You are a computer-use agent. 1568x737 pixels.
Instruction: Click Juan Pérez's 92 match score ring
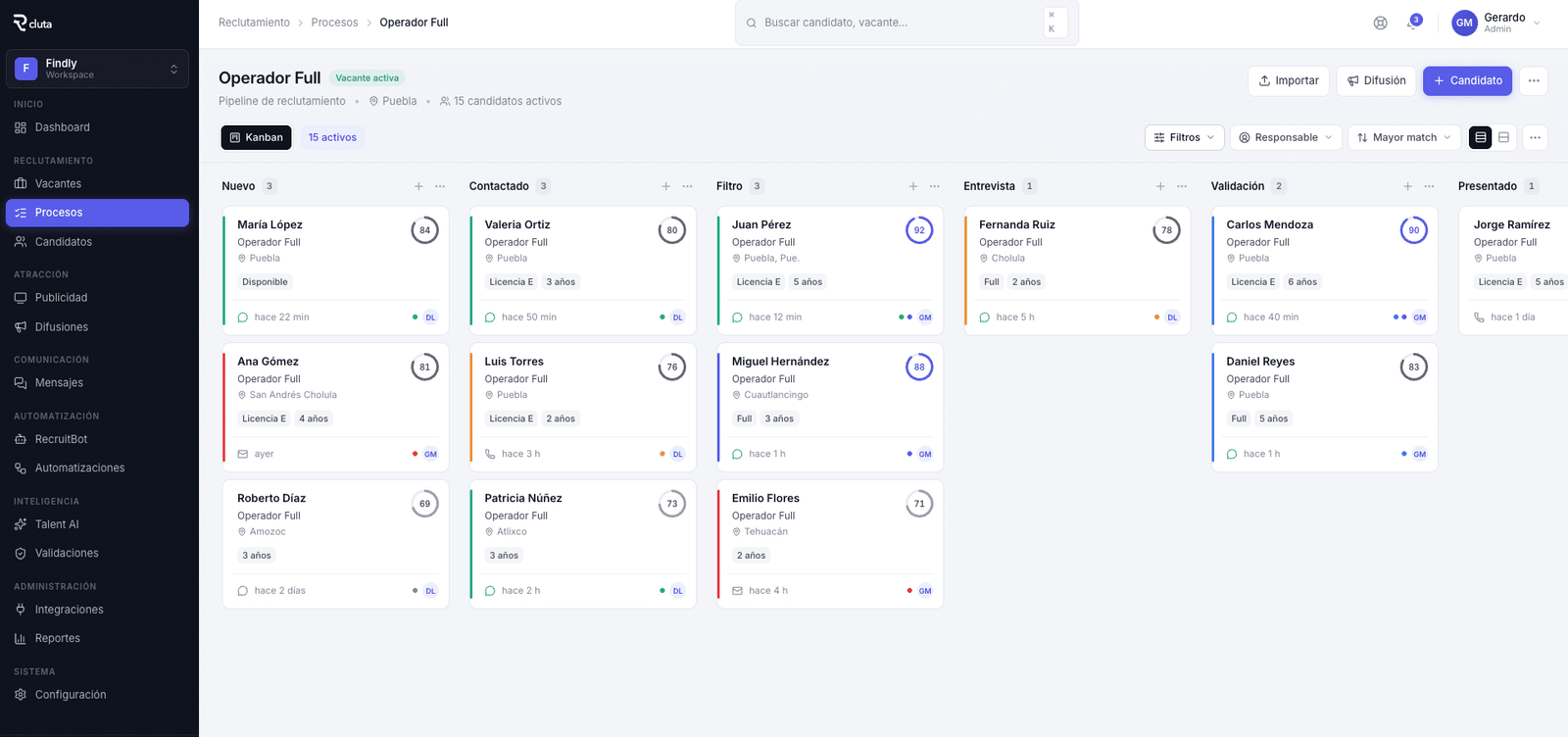click(x=919, y=230)
